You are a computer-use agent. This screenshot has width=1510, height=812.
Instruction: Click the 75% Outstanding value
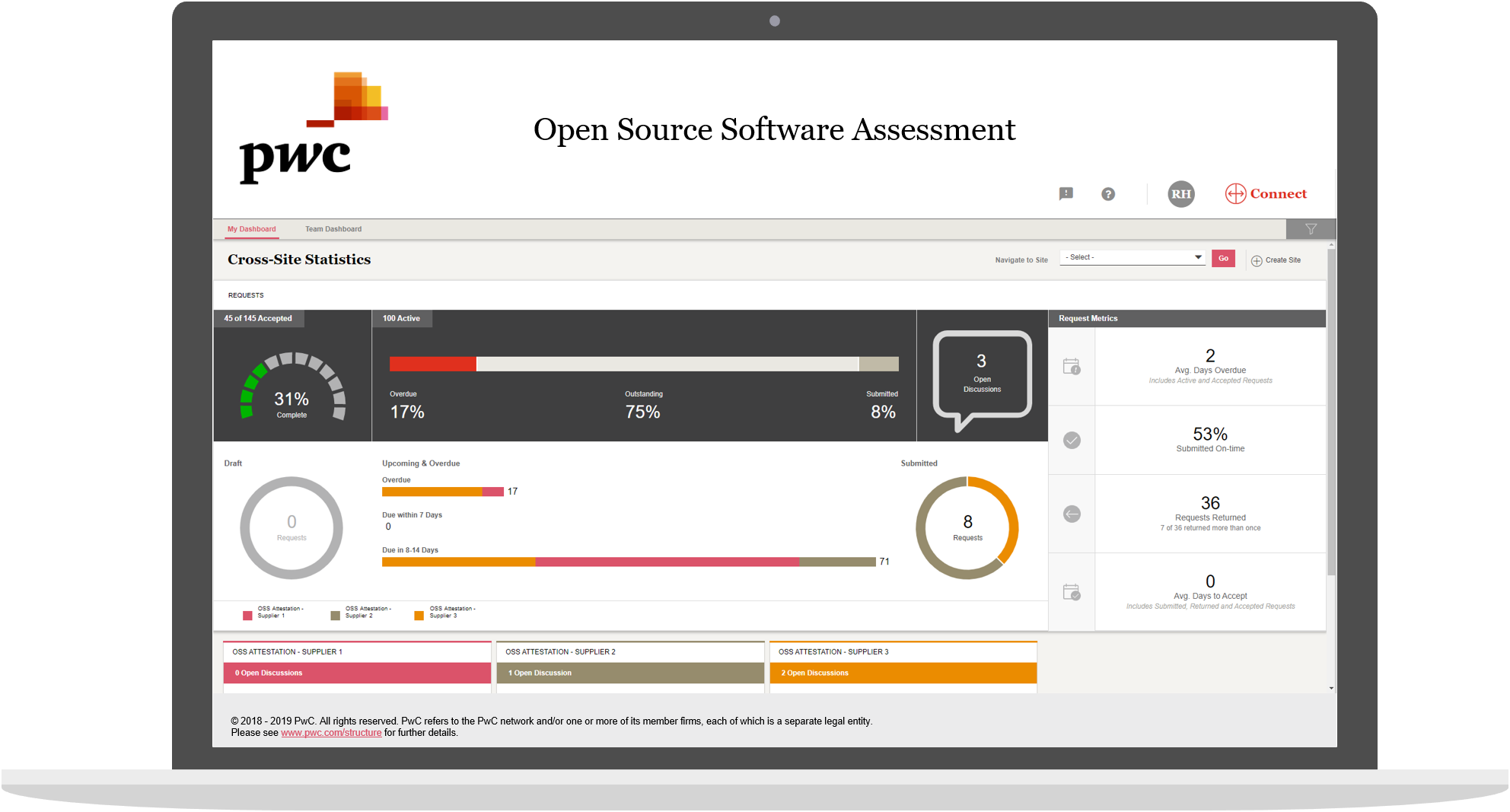click(642, 412)
